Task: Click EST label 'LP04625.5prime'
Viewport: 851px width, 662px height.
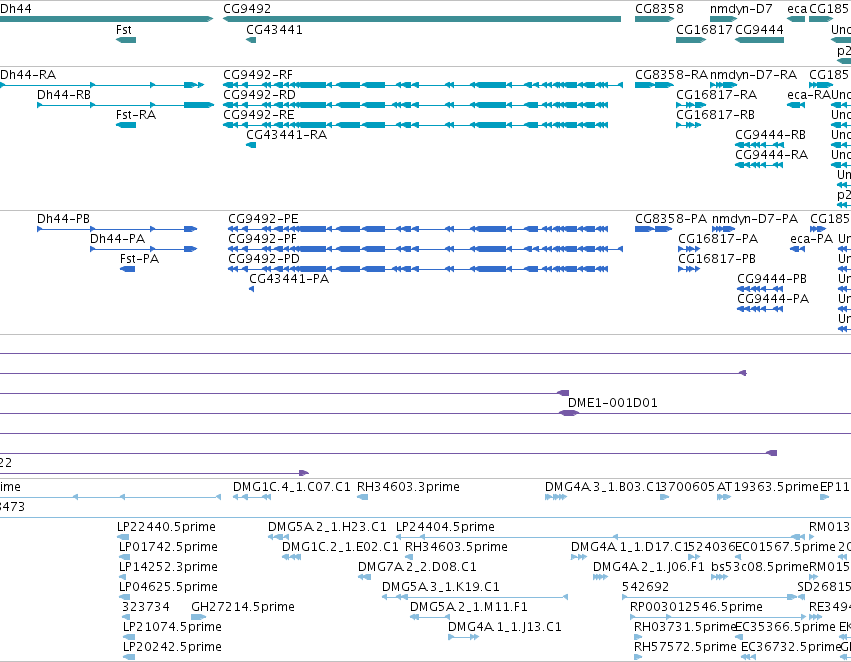Action: (168, 588)
